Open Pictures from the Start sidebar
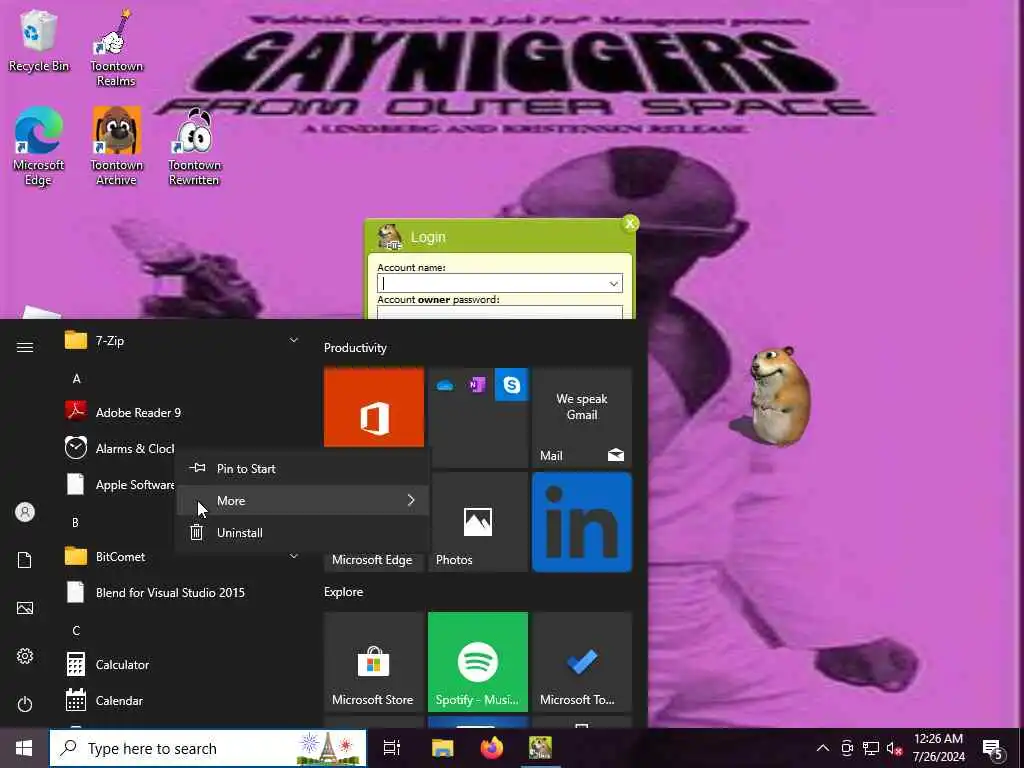The width and height of the screenshot is (1024, 768). point(25,608)
